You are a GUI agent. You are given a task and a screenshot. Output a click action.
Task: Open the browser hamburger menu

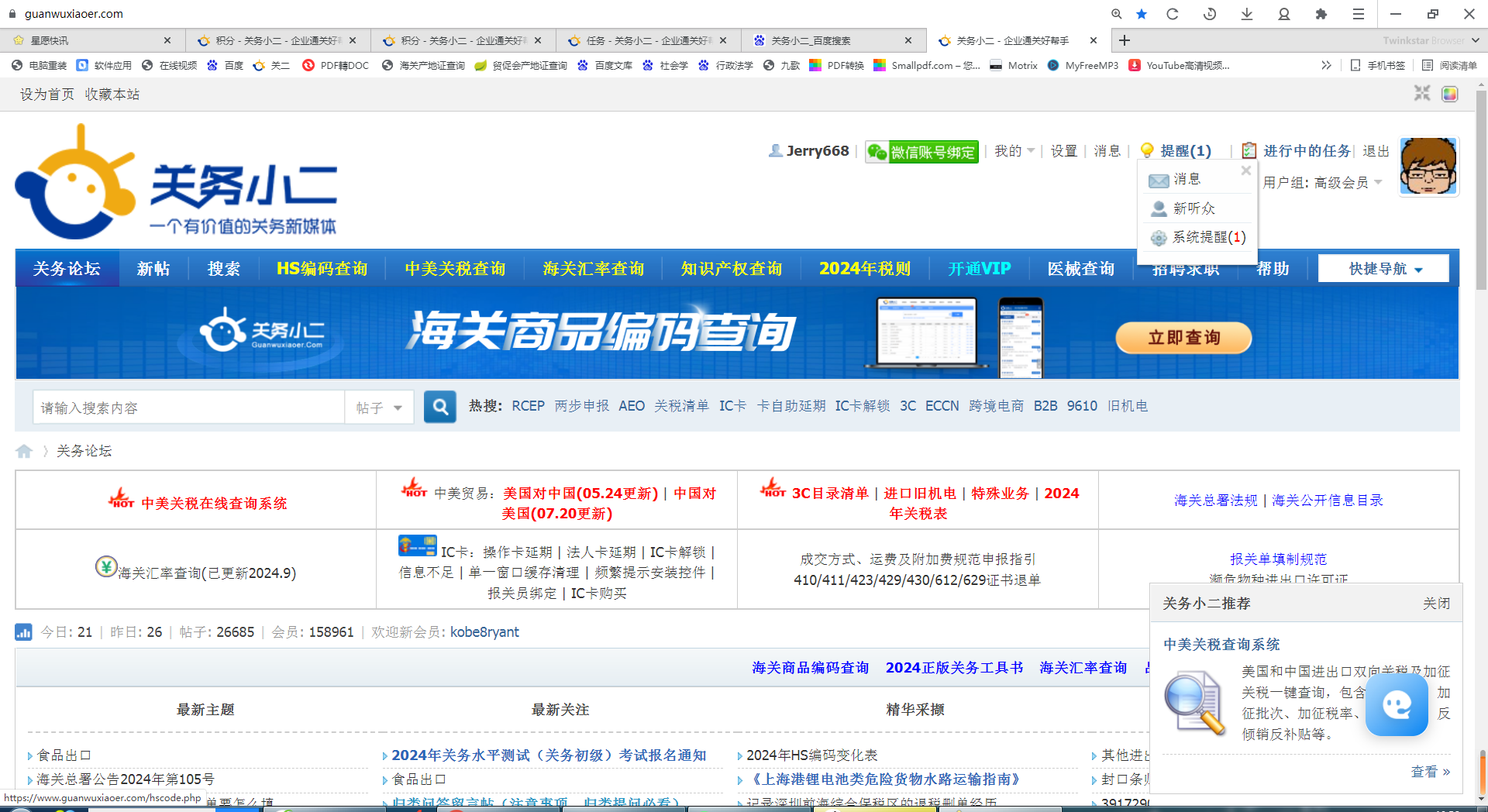[x=1359, y=14]
